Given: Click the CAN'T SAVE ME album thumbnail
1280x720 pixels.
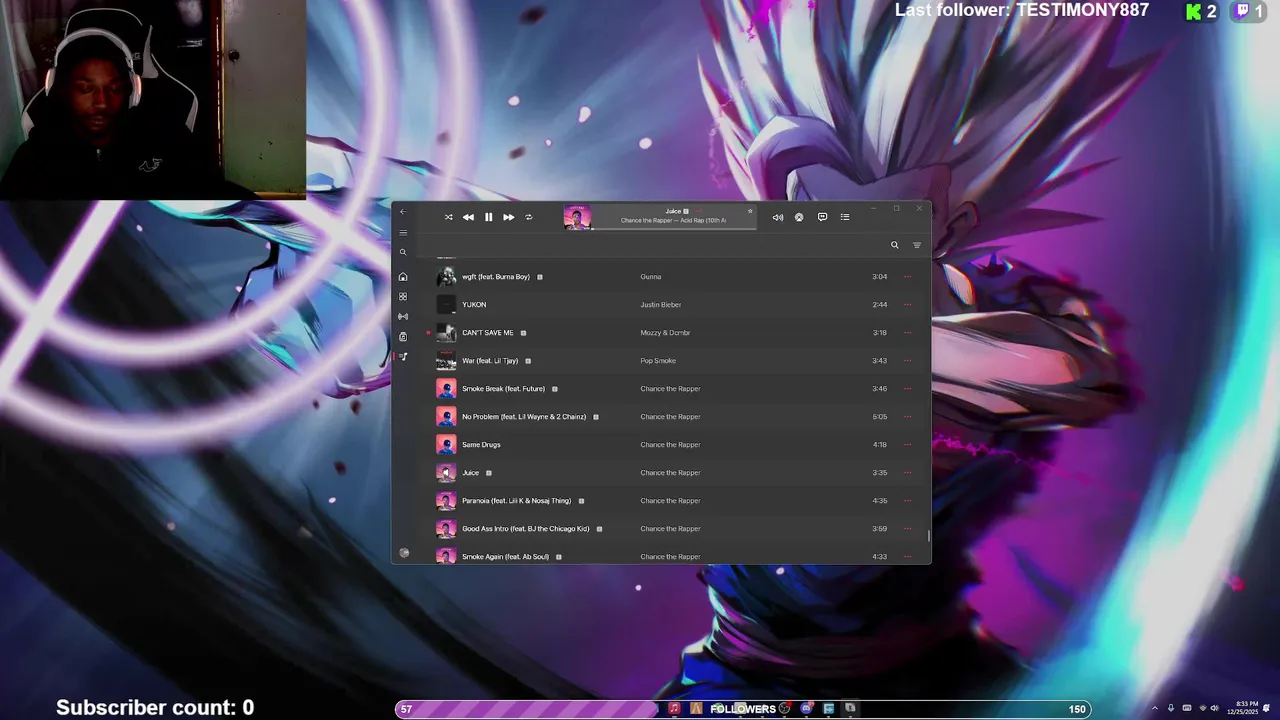Looking at the screenshot, I should (x=446, y=333).
